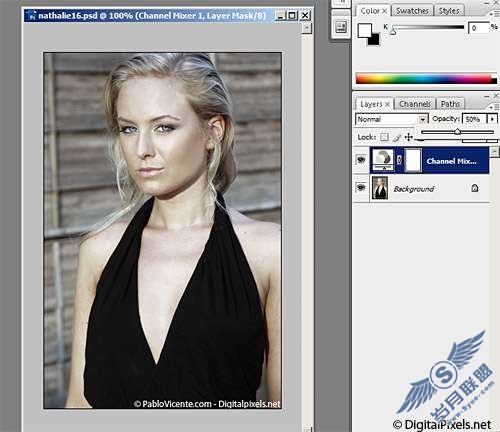Click the layers list scroll up arrow
The height and width of the screenshot is (432, 500).
pyautogui.click(x=495, y=152)
